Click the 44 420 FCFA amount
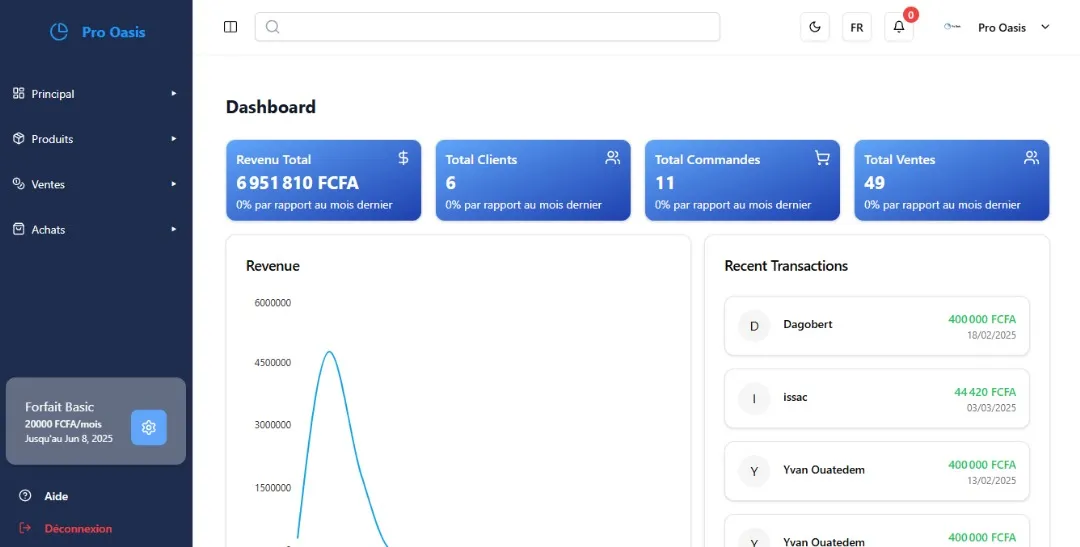This screenshot has width=1080, height=547. coord(985,392)
